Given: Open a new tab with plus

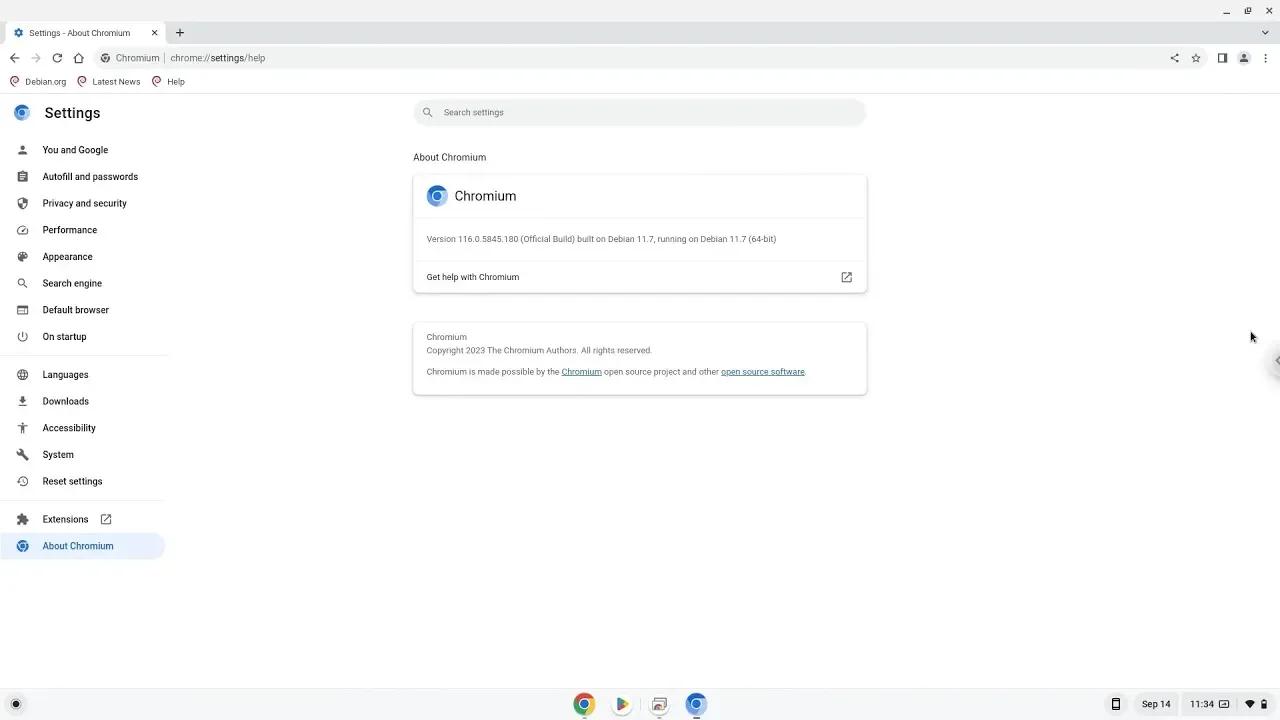Looking at the screenshot, I should click(180, 33).
